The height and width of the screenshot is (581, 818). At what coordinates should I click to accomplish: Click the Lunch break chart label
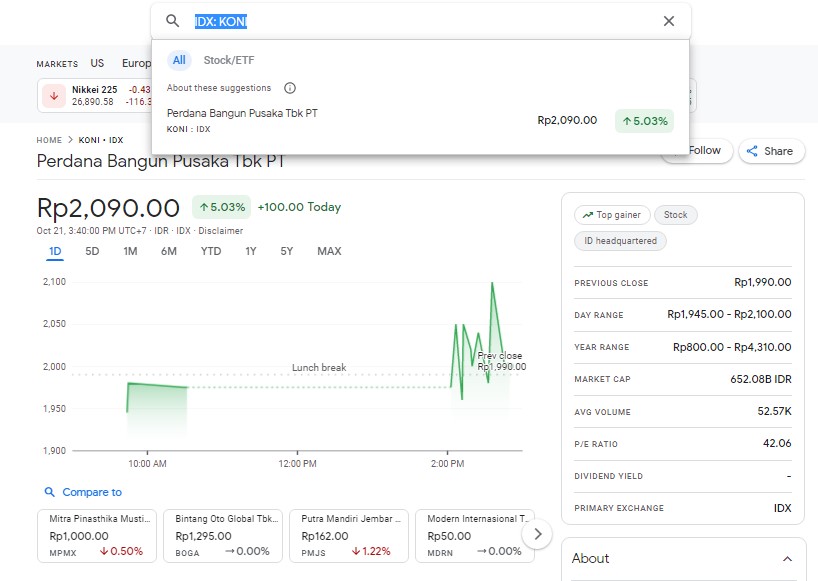(x=319, y=368)
